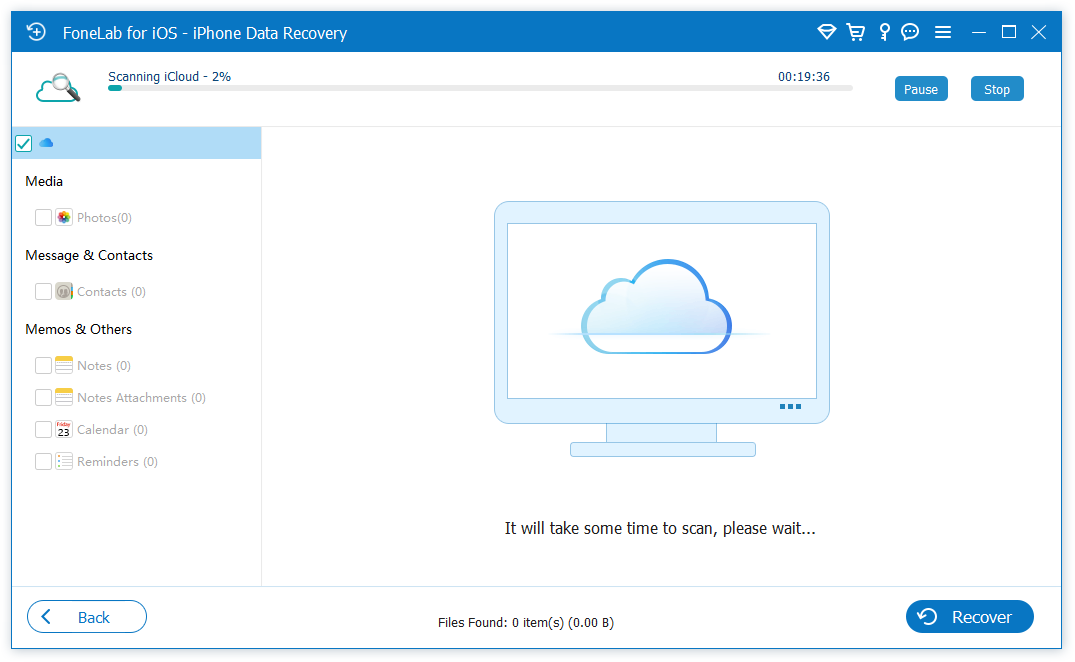Click the Memos & Others heading
Viewport: 1075px width, 662px height.
coord(79,329)
